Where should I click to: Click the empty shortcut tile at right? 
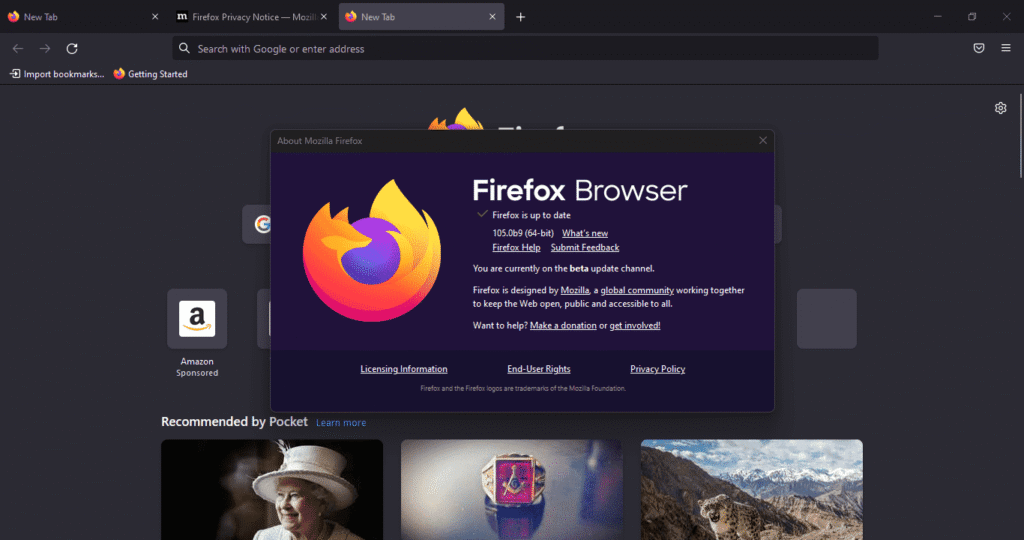[x=827, y=319]
